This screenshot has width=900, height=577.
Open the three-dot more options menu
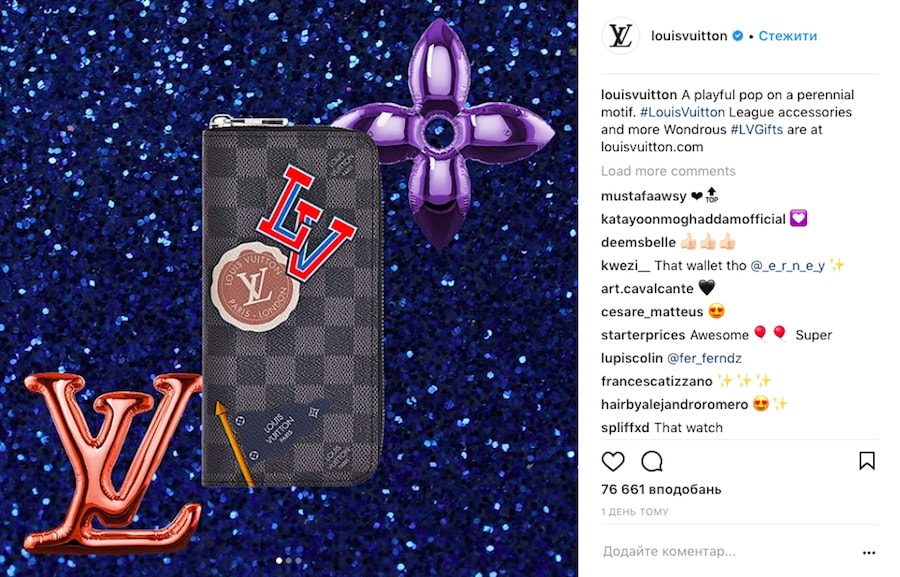click(869, 552)
